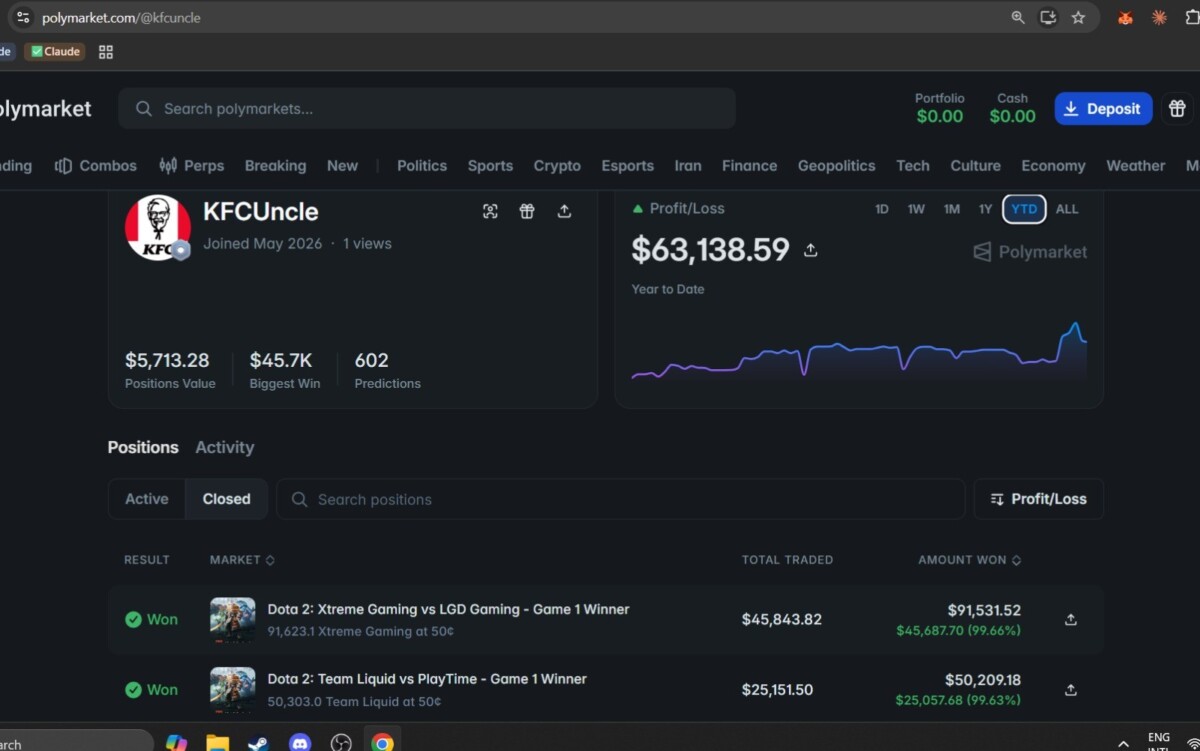Click the Deposit button
Screen dimensions: 1200x751
1103,109
